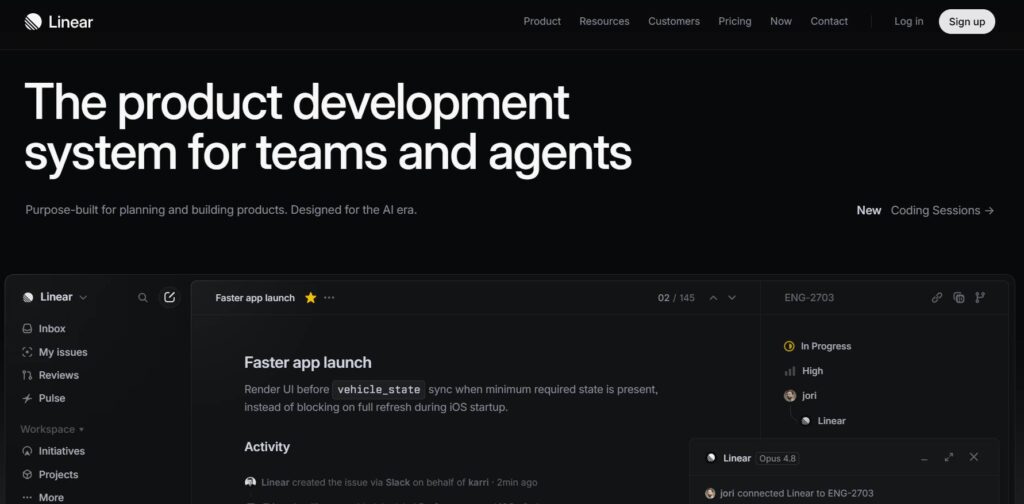
Task: Click the compose new issue icon
Action: [x=170, y=298]
